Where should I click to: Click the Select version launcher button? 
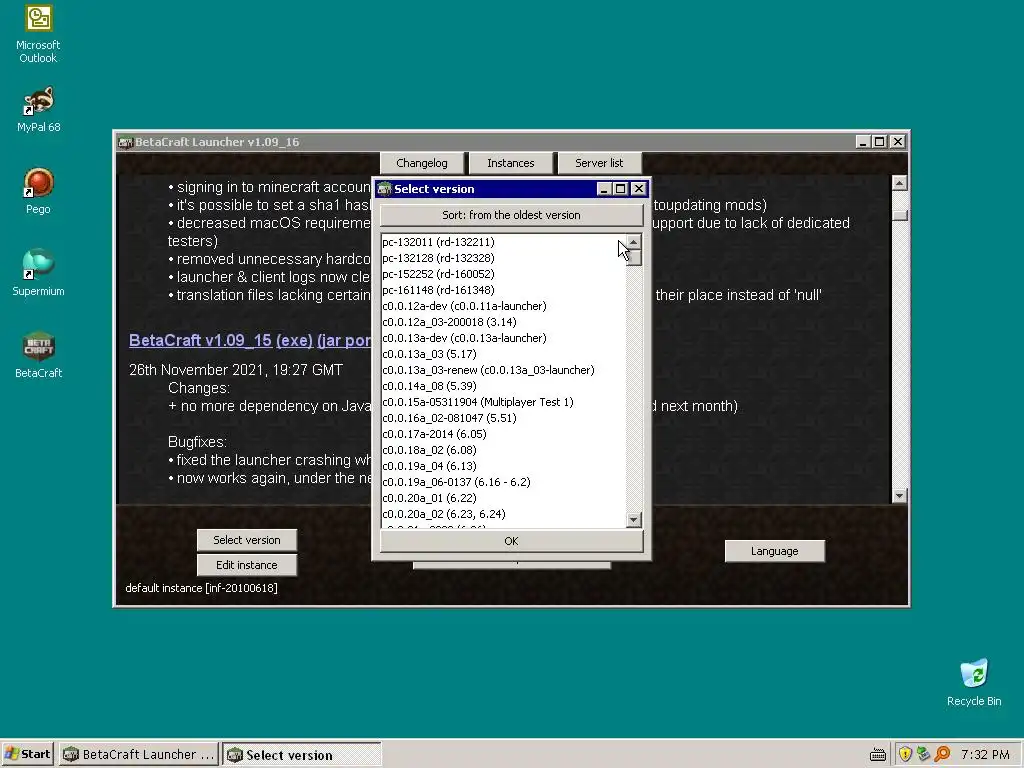pyautogui.click(x=247, y=540)
